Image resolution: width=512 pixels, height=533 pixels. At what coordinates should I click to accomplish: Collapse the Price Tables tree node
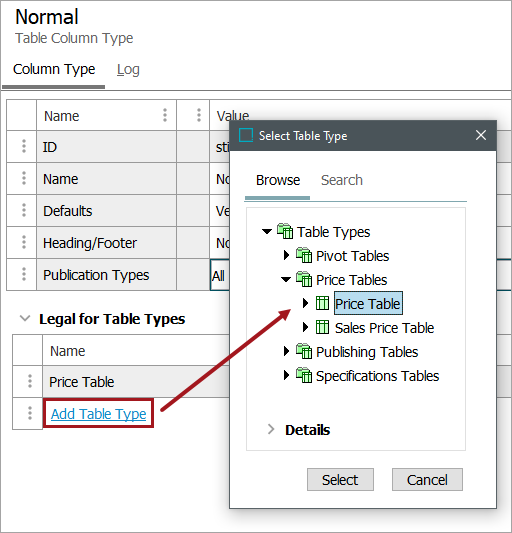point(286,279)
